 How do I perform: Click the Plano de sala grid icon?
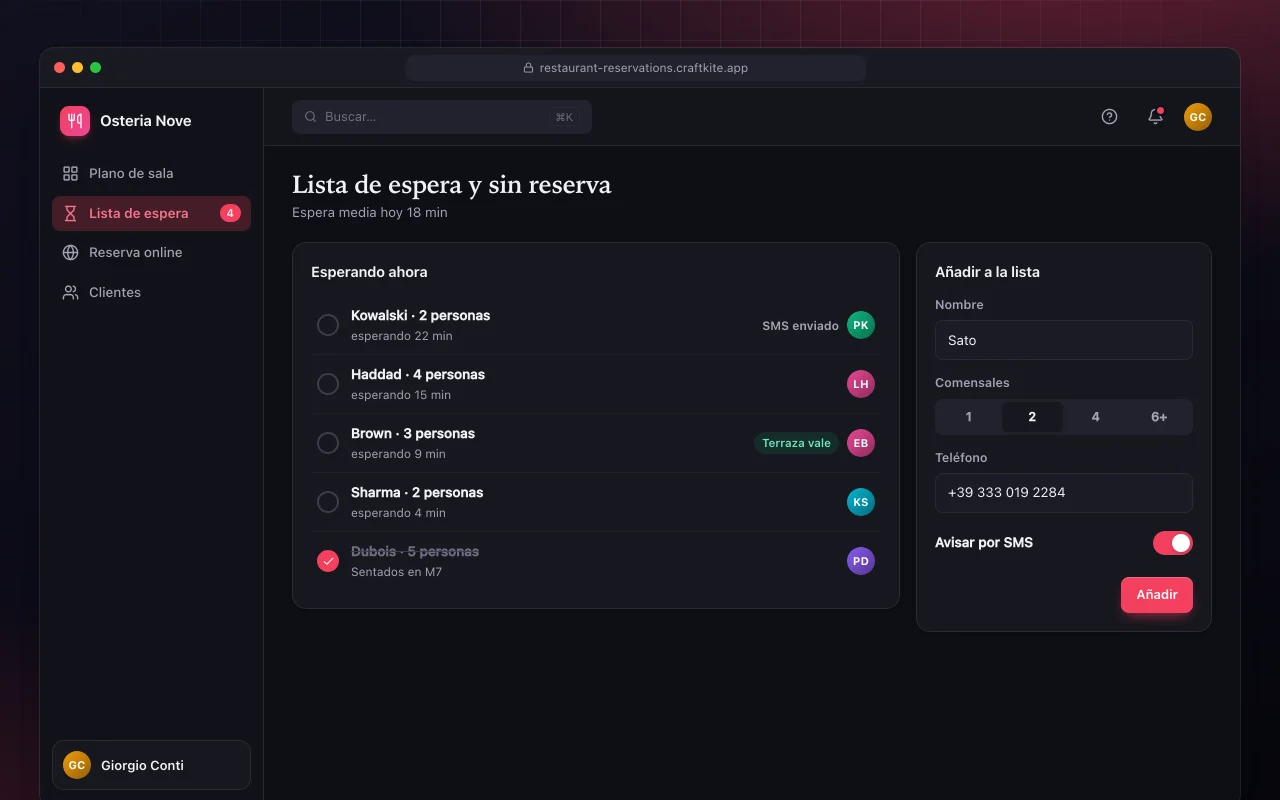[70, 173]
